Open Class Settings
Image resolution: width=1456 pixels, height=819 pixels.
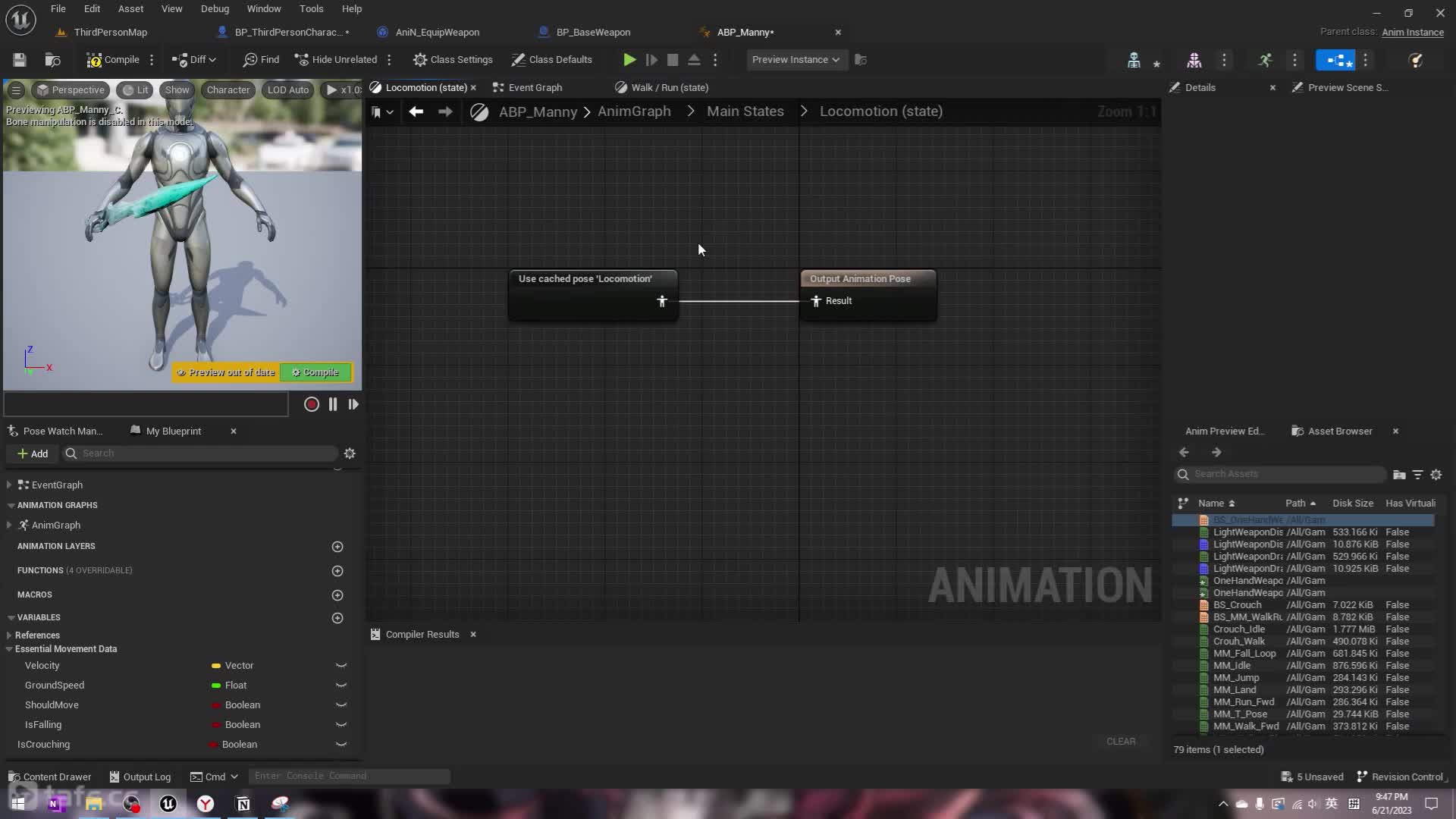(453, 60)
